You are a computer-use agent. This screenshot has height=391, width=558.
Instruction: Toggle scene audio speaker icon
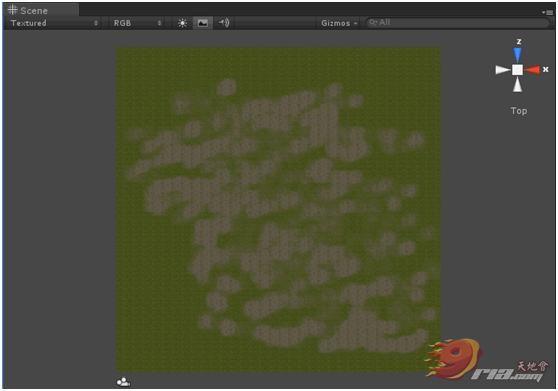pos(224,23)
